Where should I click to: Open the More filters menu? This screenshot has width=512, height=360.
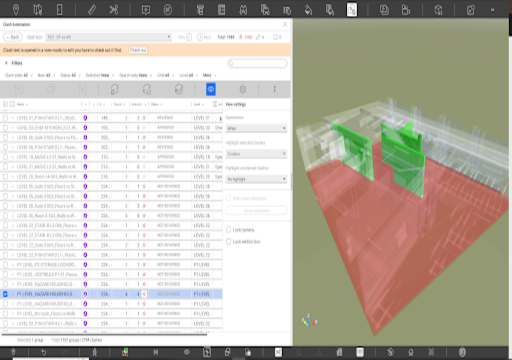pos(210,75)
